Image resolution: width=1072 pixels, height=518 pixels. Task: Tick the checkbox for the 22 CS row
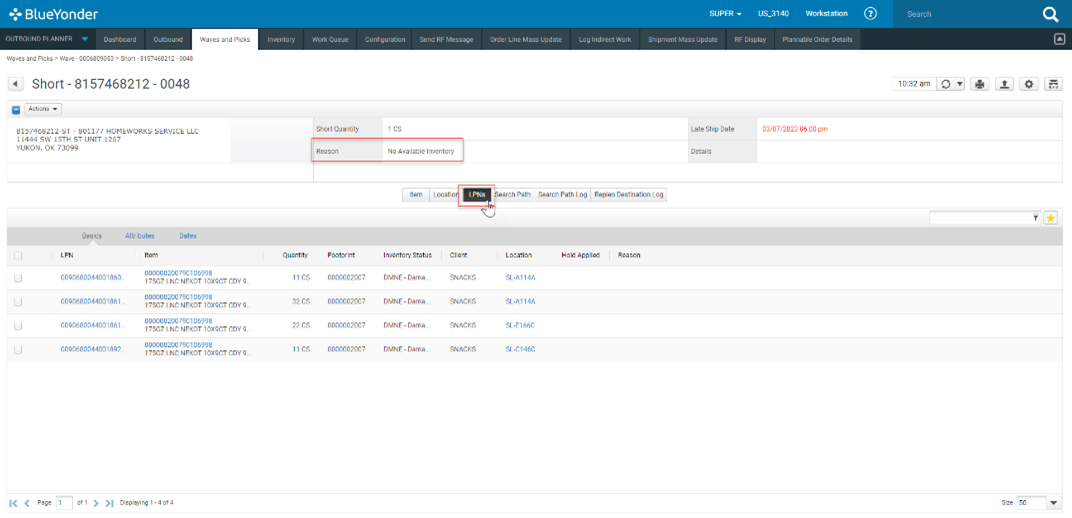(18, 325)
